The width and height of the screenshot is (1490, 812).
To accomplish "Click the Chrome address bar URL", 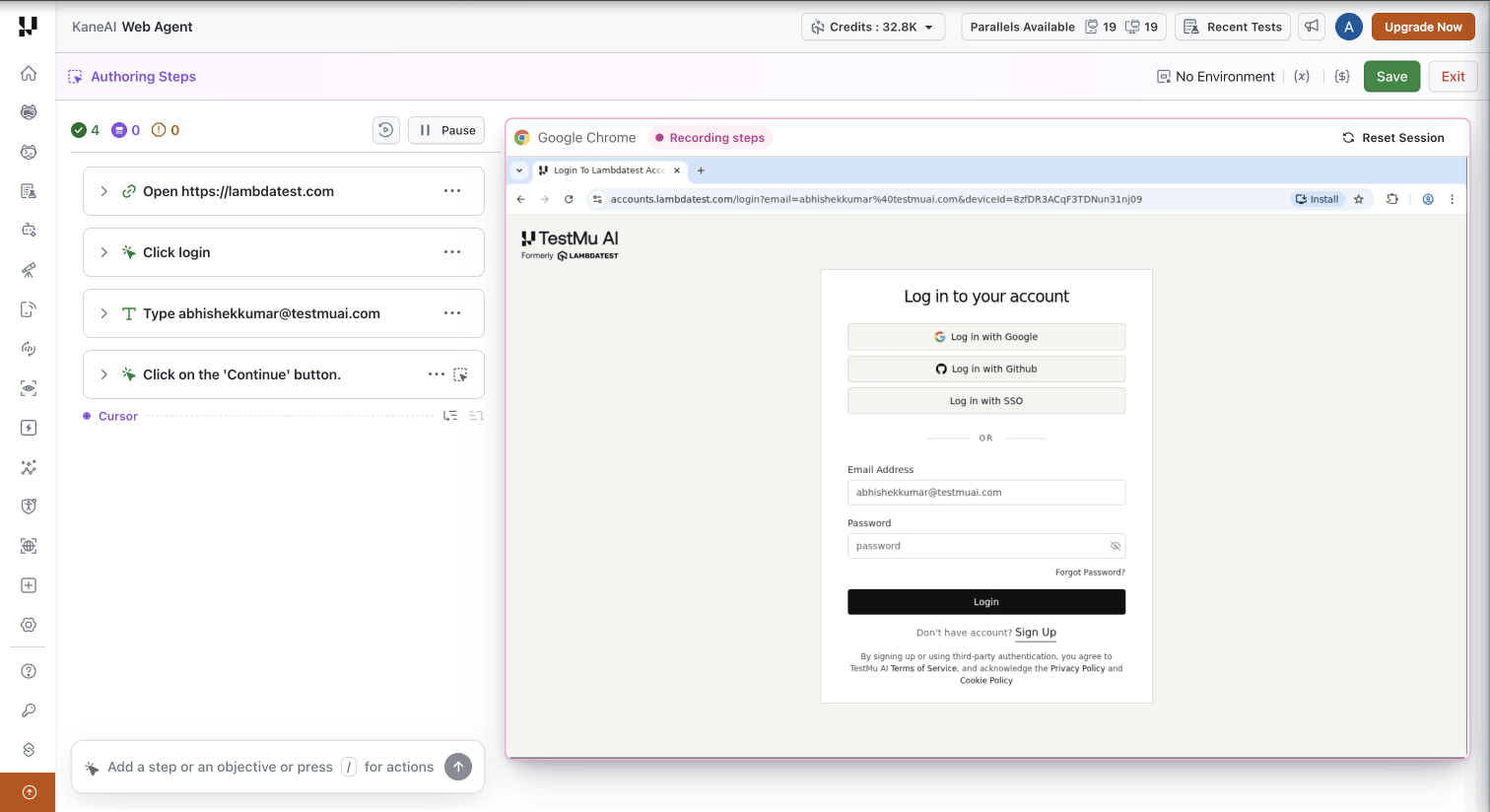I will (876, 199).
